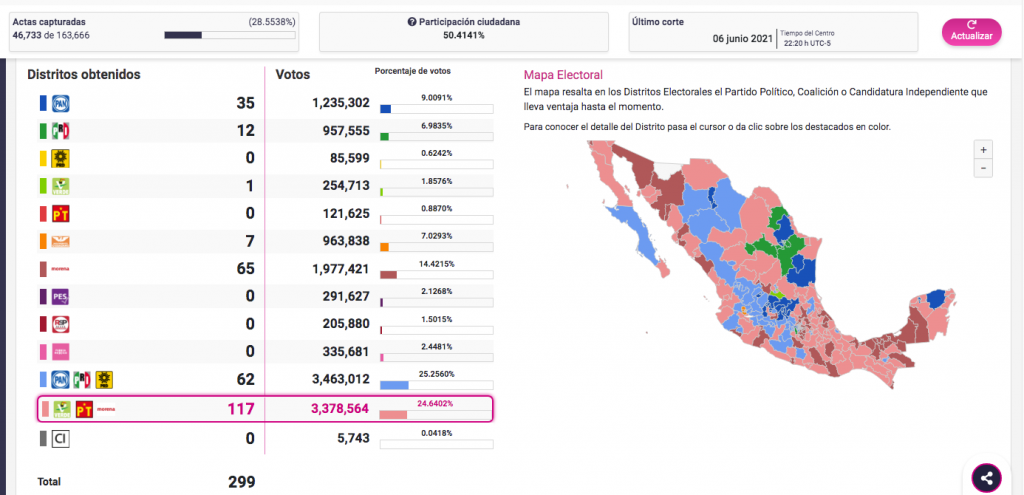Zoom out on the electoral map
Screen dimensions: 1024x495
pyautogui.click(x=985, y=168)
